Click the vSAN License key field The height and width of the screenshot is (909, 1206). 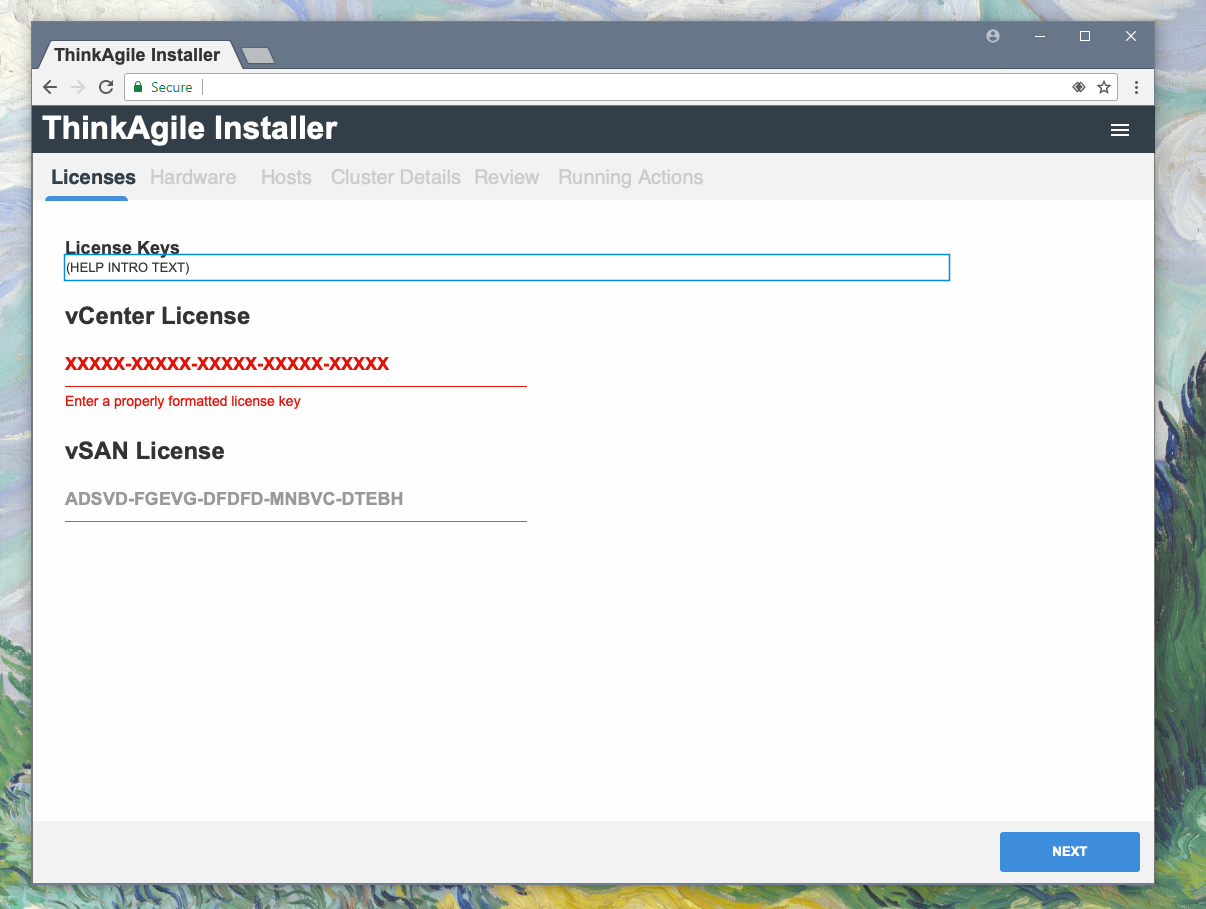click(x=295, y=499)
